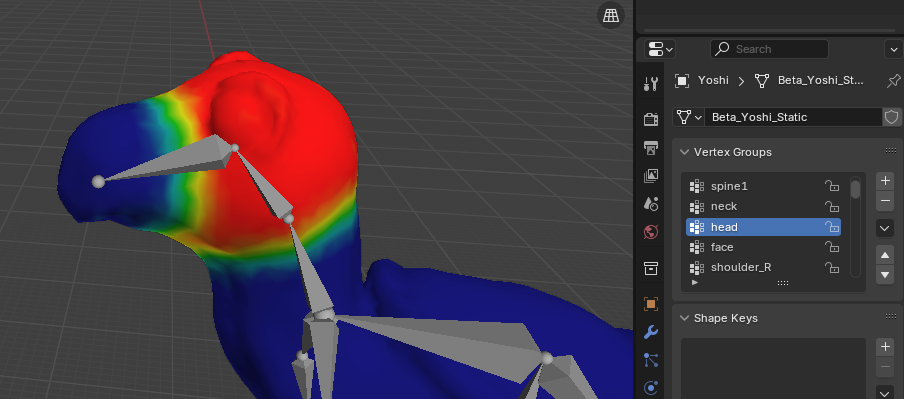Viewport: 904px width, 399px height.
Task: Open the Render properties tab
Action: coord(651,119)
